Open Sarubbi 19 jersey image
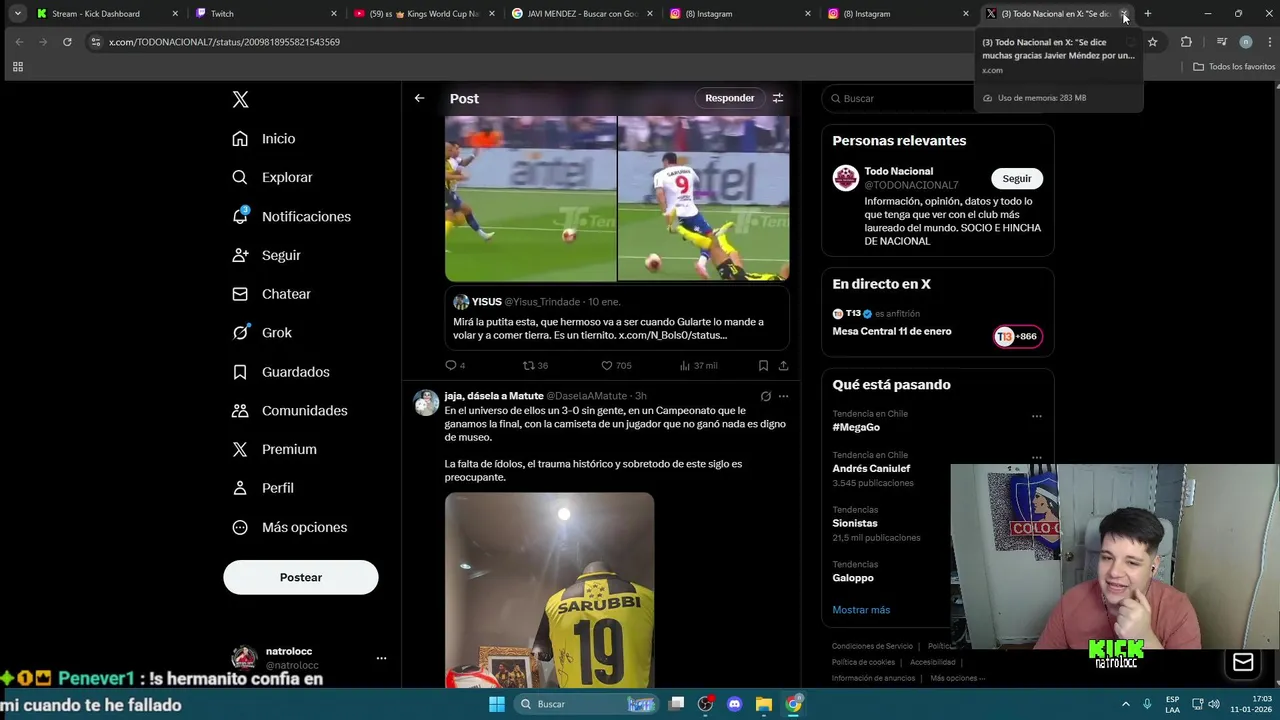 click(x=549, y=590)
